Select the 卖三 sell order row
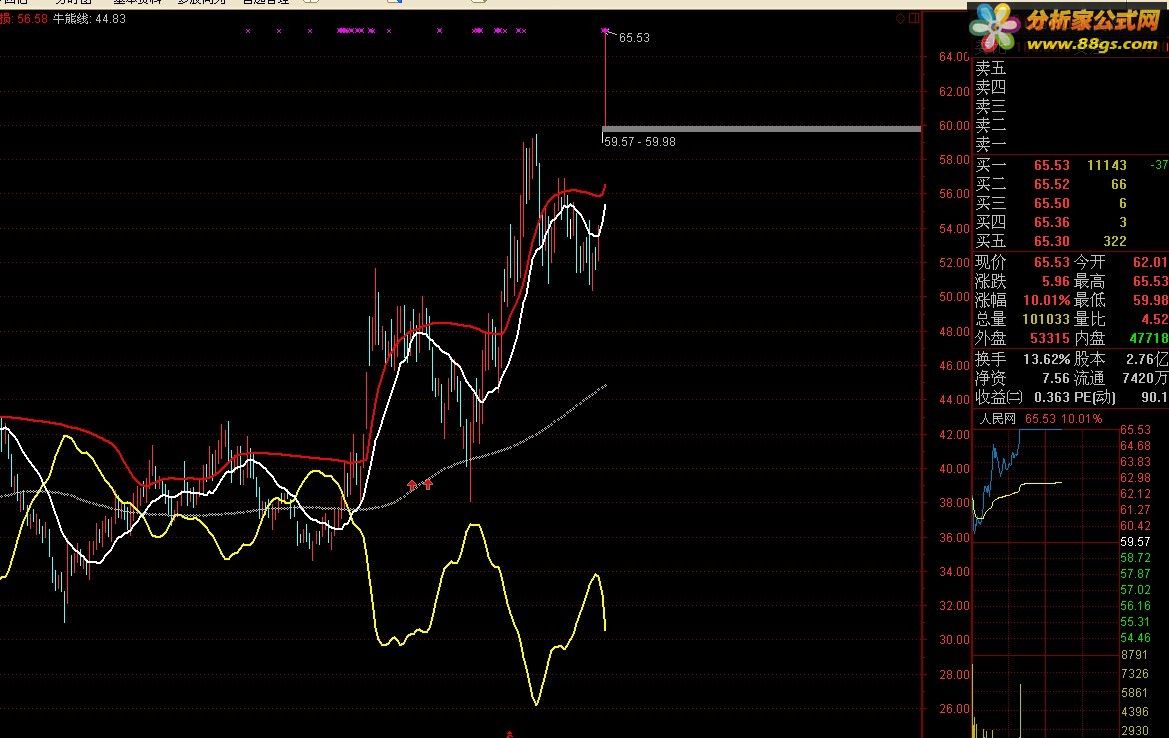 [x=1071, y=107]
